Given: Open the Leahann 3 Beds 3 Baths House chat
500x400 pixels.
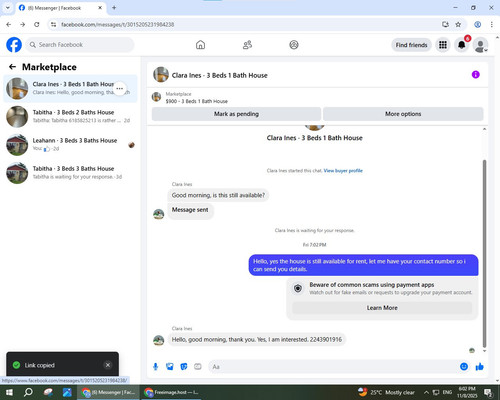Looking at the screenshot, I should (x=70, y=145).
